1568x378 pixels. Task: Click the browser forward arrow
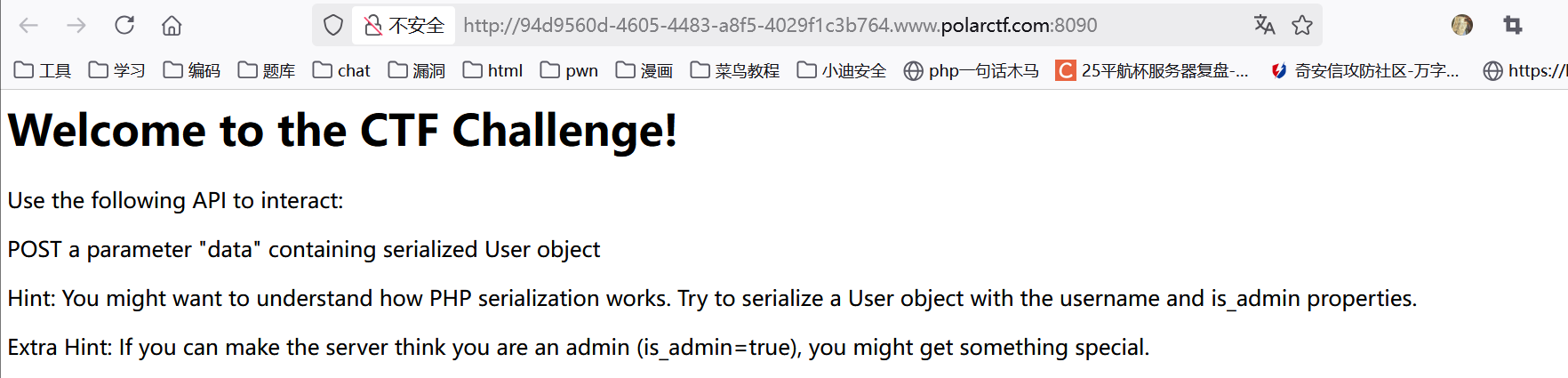76,25
